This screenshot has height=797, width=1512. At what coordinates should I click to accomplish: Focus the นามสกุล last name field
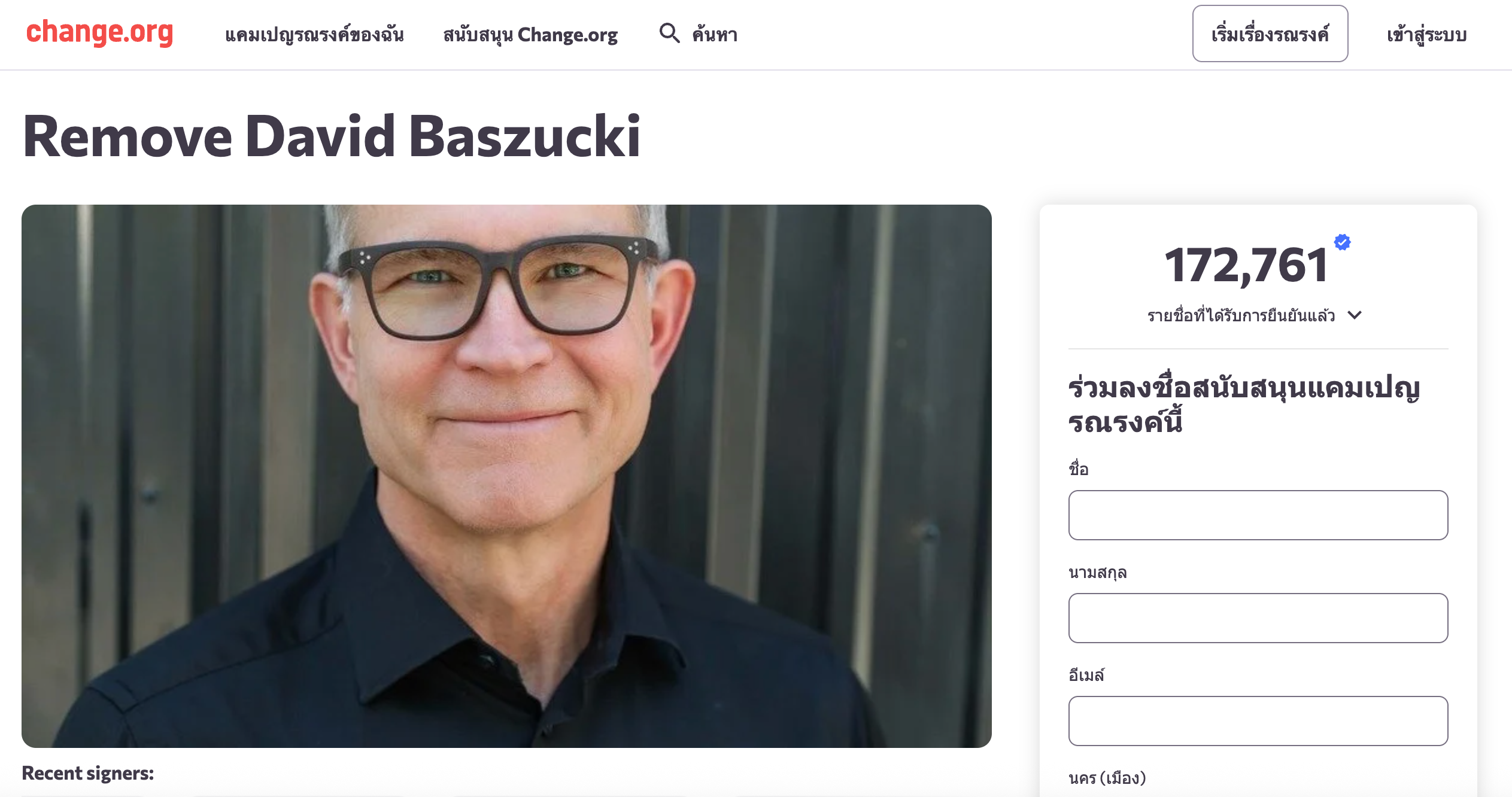tap(1258, 618)
